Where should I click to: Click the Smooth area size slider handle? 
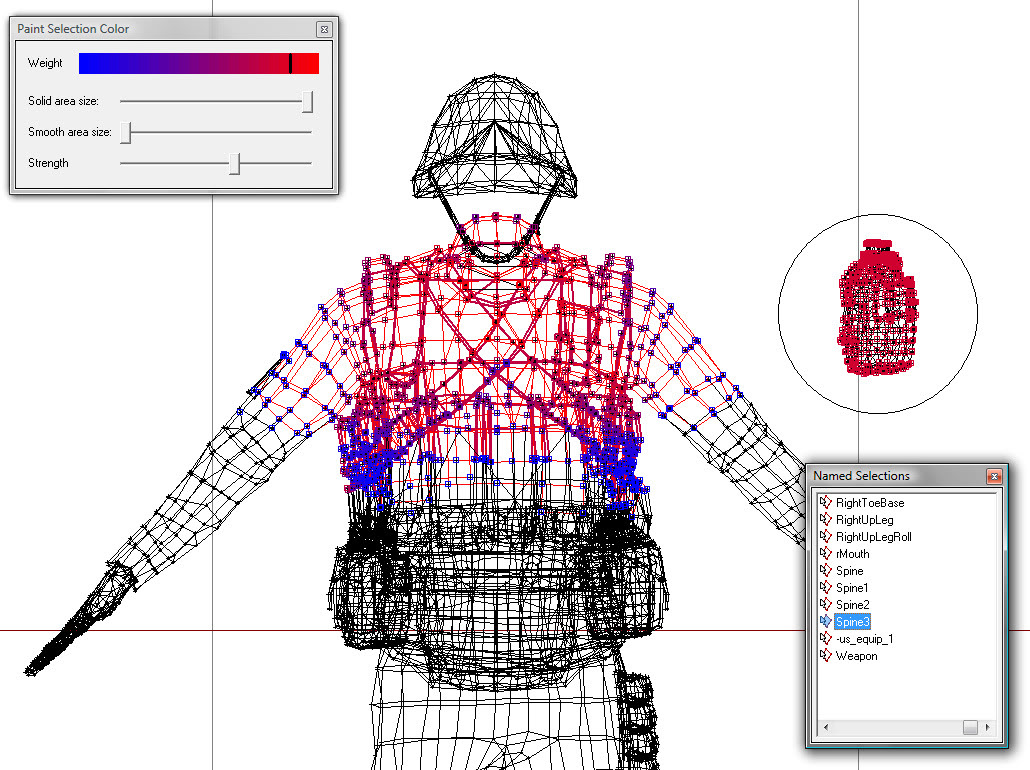pyautogui.click(x=126, y=132)
